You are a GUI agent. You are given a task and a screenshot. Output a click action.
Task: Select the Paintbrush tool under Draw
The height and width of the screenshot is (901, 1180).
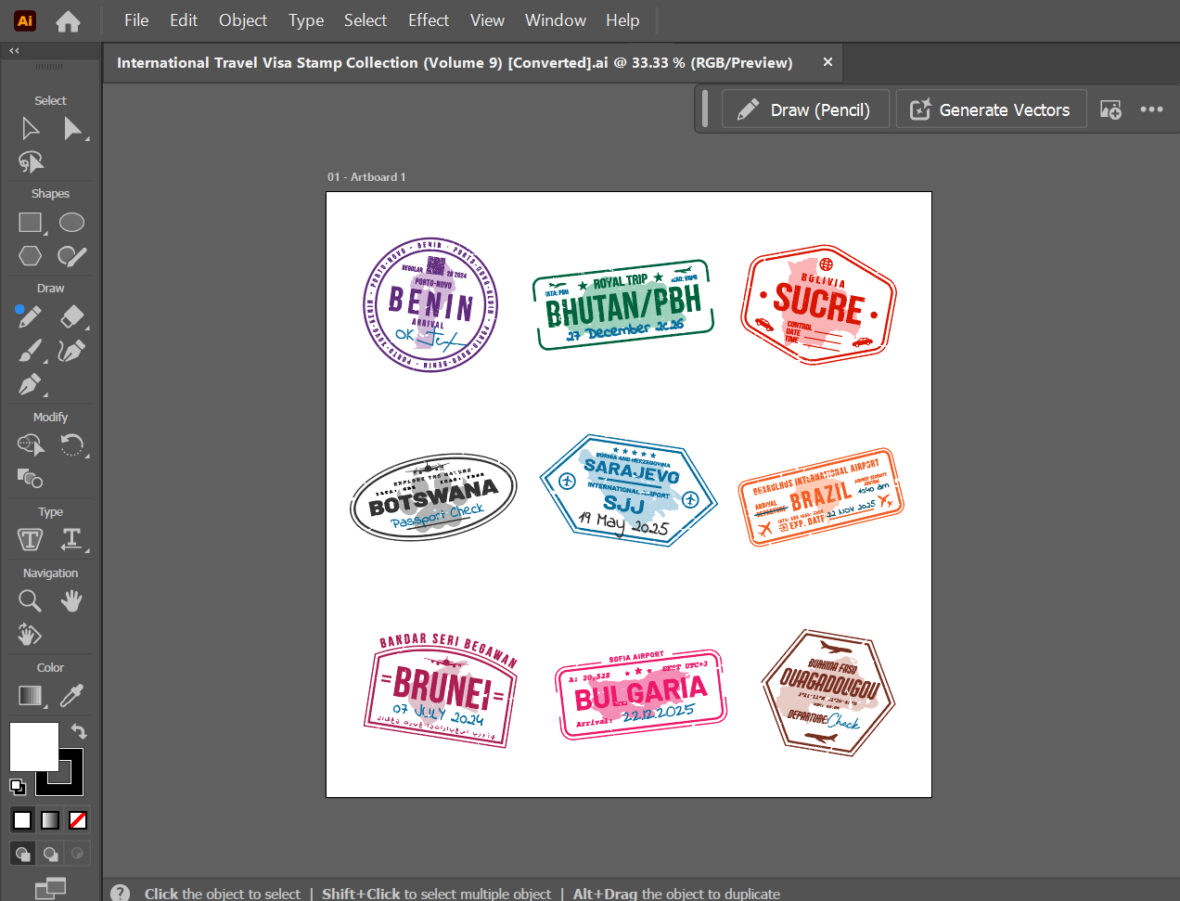(x=31, y=351)
